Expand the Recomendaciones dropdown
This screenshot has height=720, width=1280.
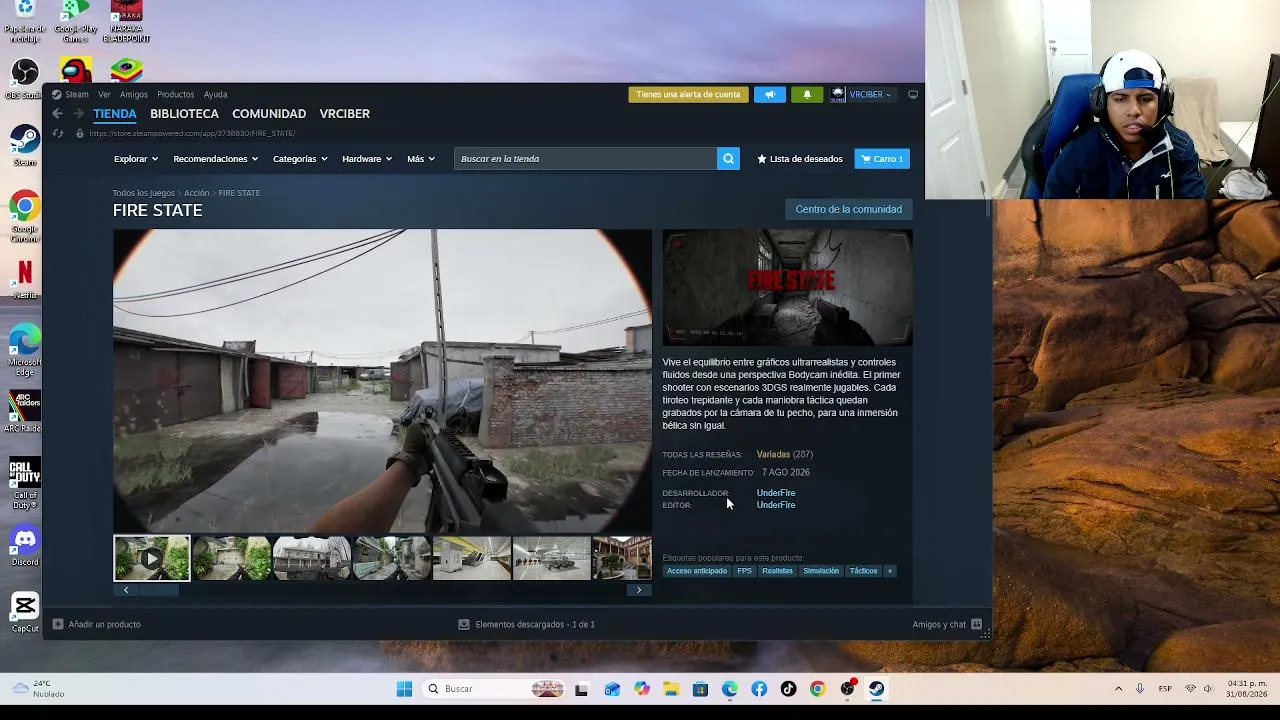pyautogui.click(x=216, y=159)
